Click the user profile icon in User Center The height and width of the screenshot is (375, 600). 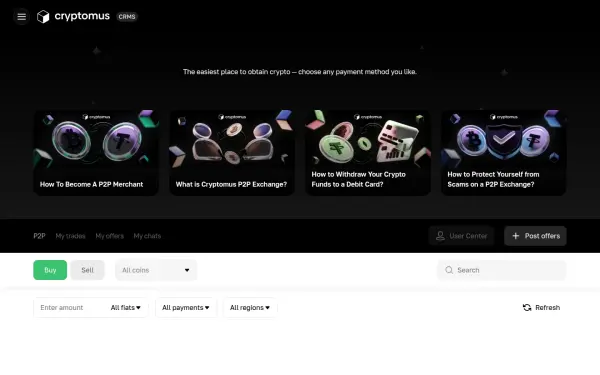coord(440,236)
